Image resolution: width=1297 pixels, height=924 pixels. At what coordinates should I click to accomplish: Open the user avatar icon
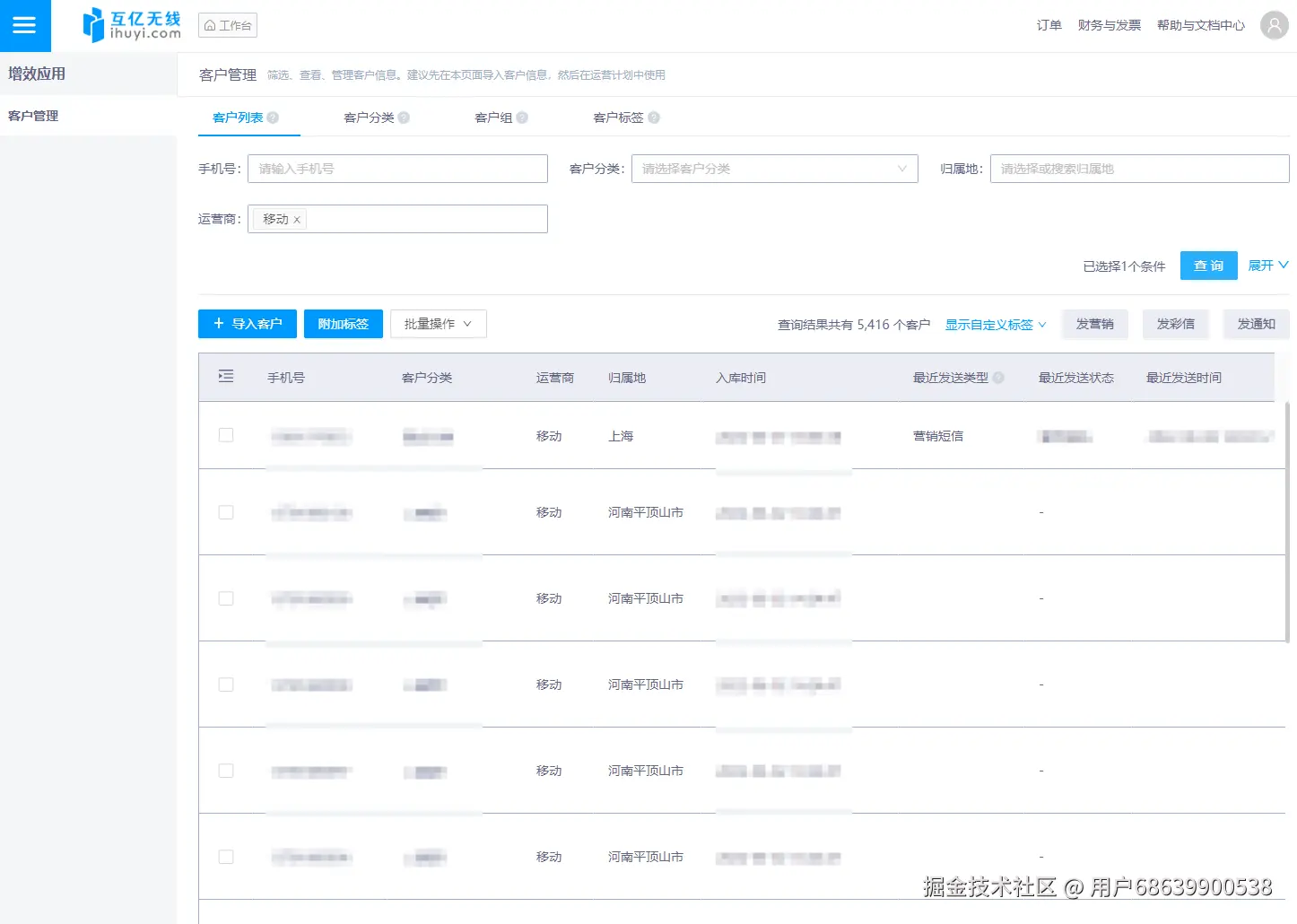[x=1274, y=25]
